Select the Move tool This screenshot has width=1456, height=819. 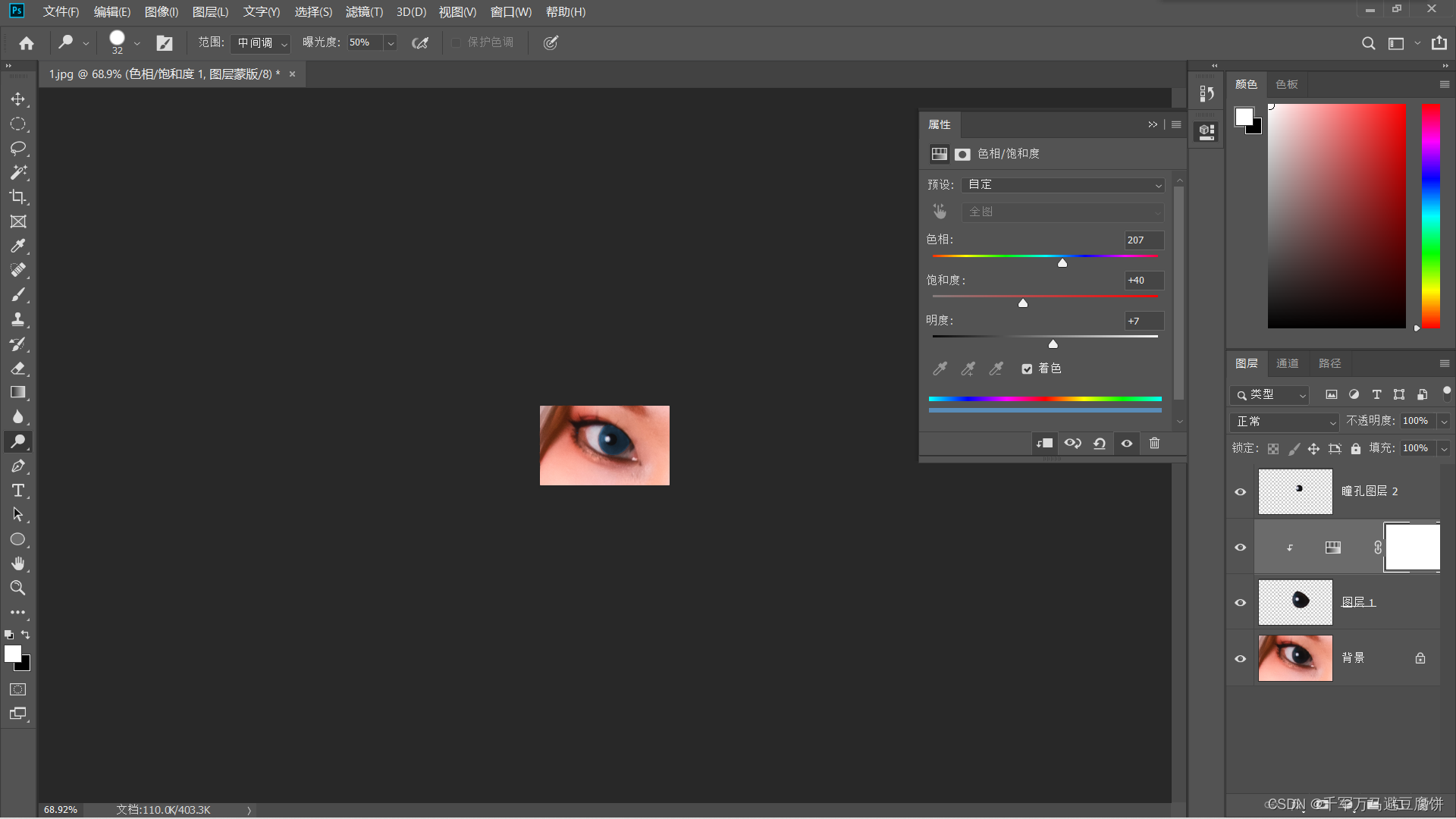(17, 99)
